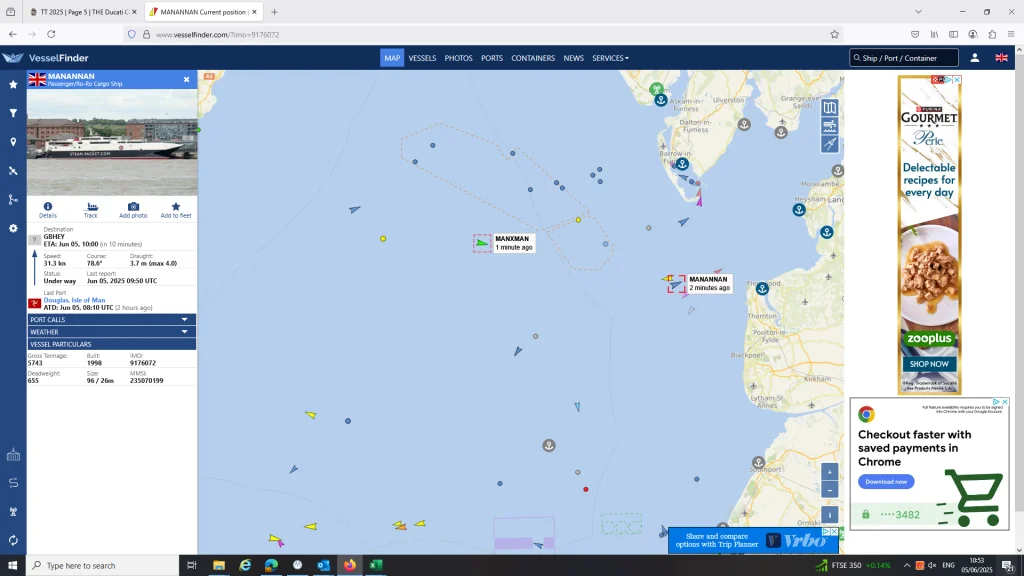This screenshot has height=576, width=1024.
Task: Open the settings gear in left sidebar
Action: point(13,228)
